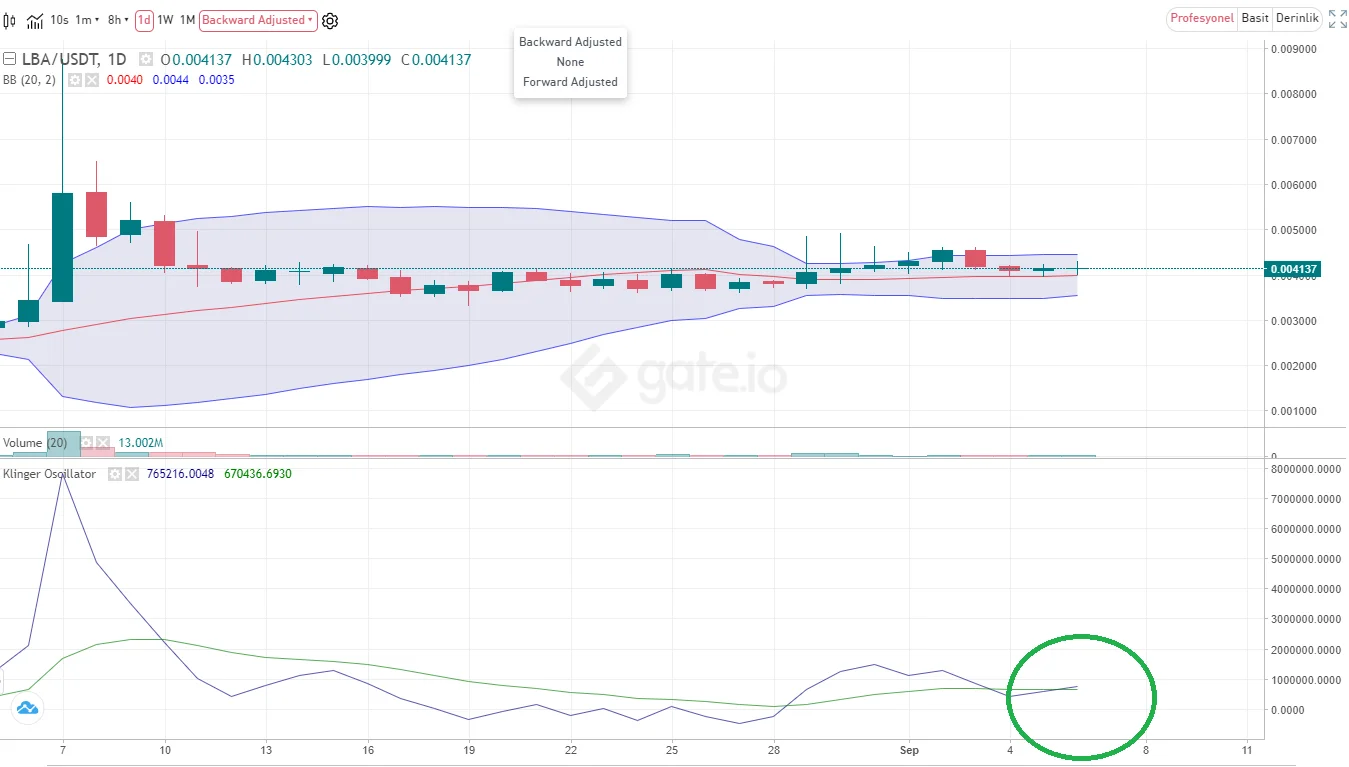
Task: Remove the Klinger Oscillator indicator
Action: [132, 474]
